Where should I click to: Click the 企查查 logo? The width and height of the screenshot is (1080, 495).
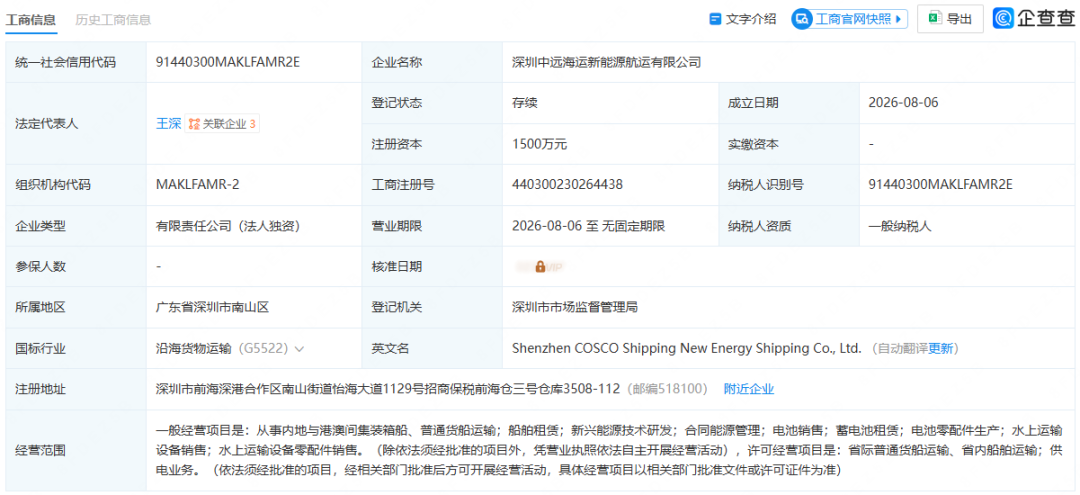[x=1033, y=19]
